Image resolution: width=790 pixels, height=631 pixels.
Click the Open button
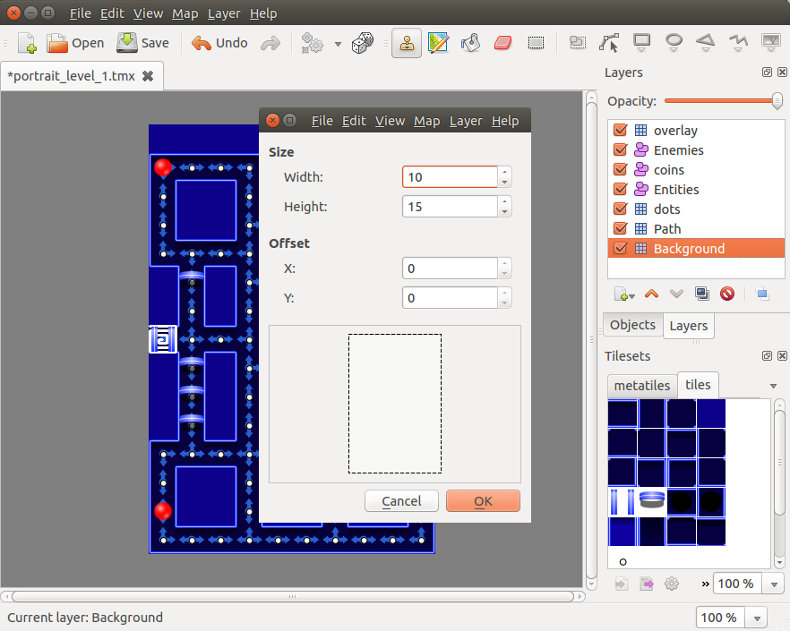[x=76, y=43]
